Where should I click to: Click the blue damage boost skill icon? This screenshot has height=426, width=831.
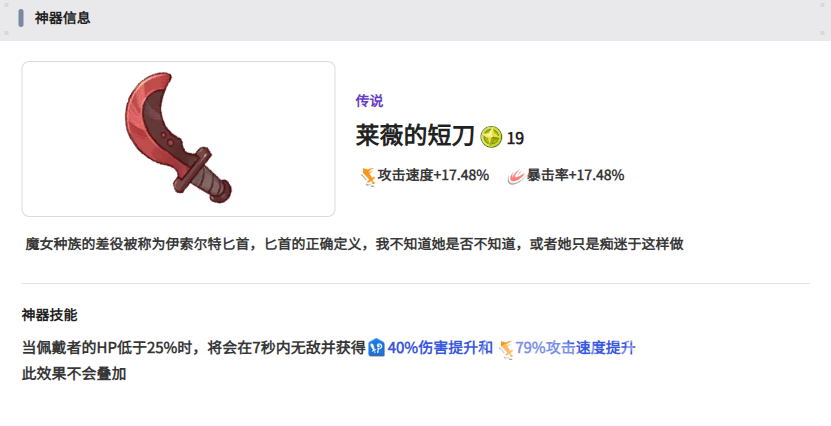[376, 348]
